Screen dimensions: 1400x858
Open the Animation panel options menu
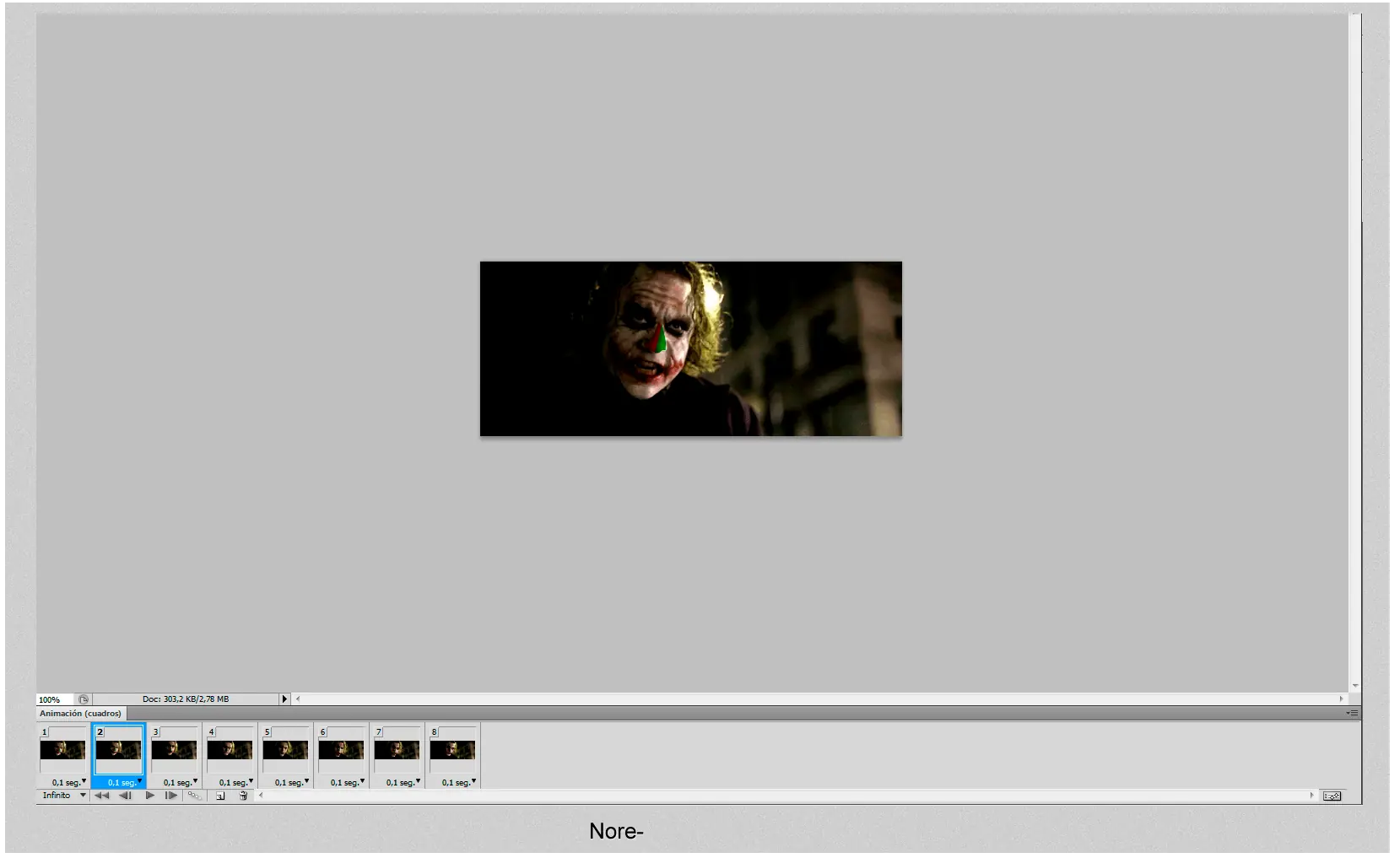(x=1352, y=714)
